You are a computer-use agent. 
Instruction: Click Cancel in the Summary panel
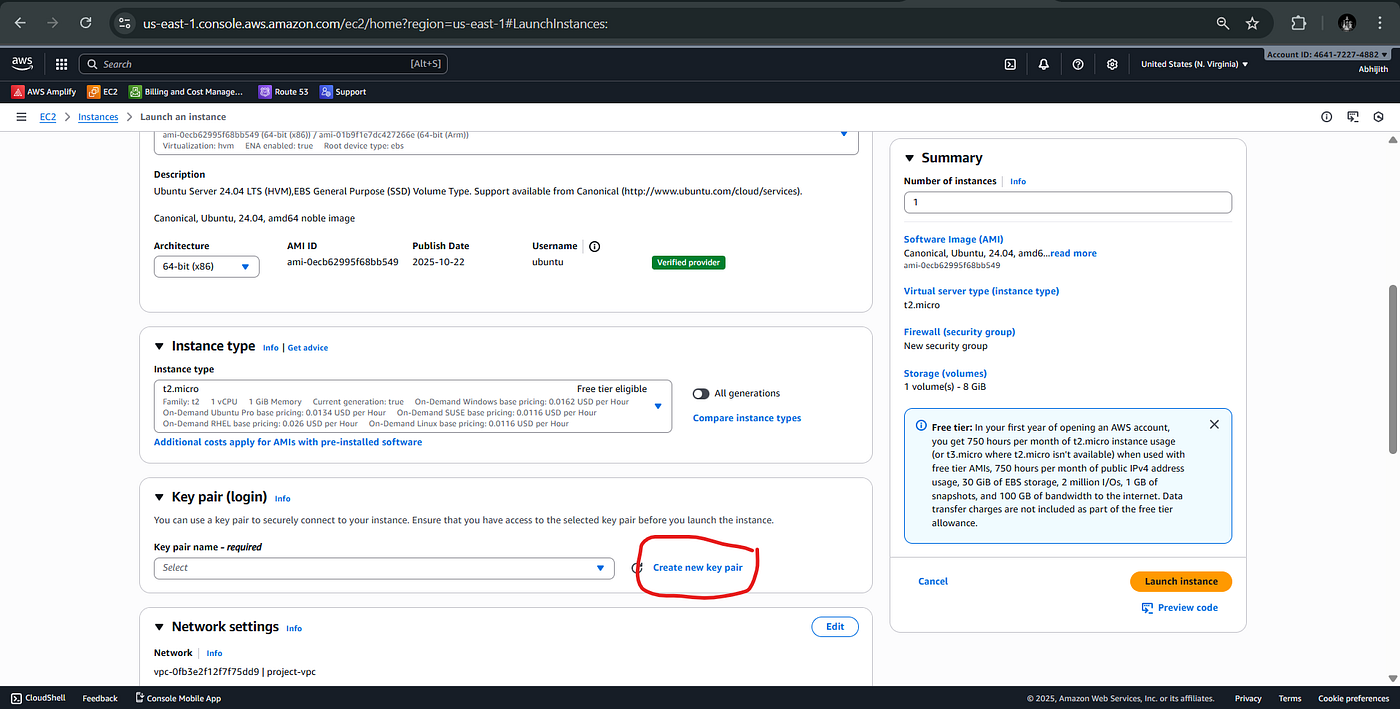tap(933, 581)
